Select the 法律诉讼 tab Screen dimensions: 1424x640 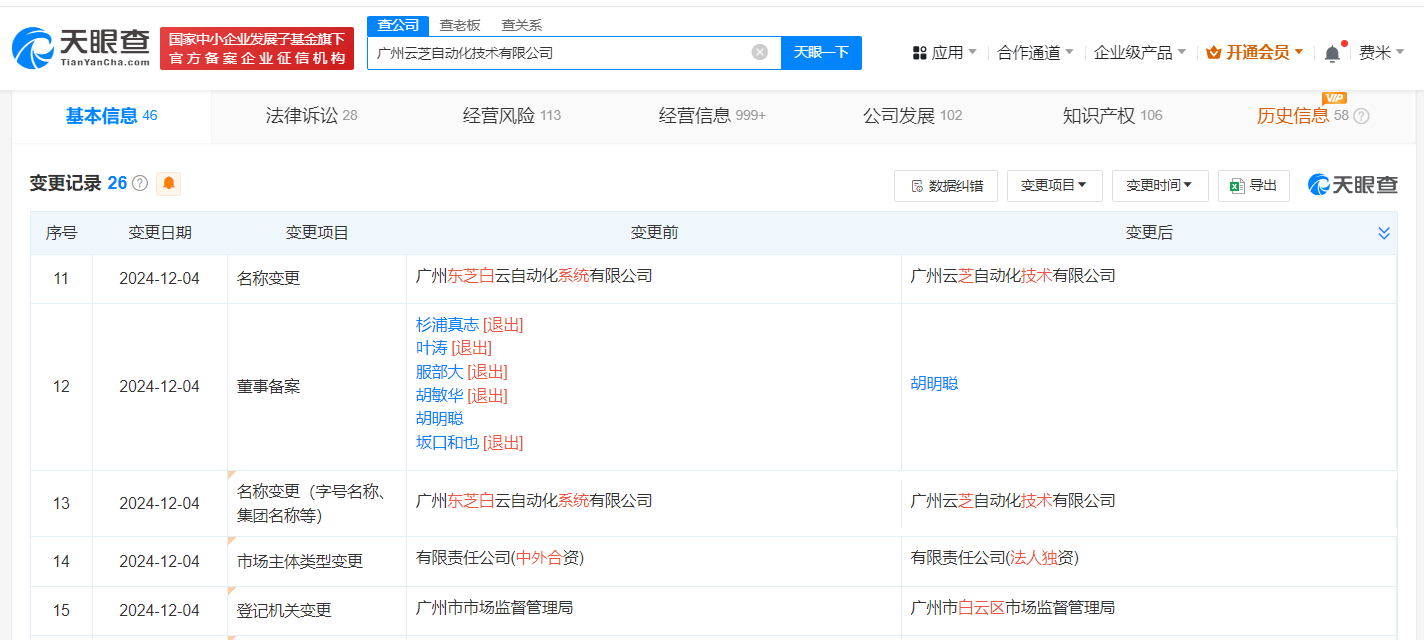pos(311,116)
